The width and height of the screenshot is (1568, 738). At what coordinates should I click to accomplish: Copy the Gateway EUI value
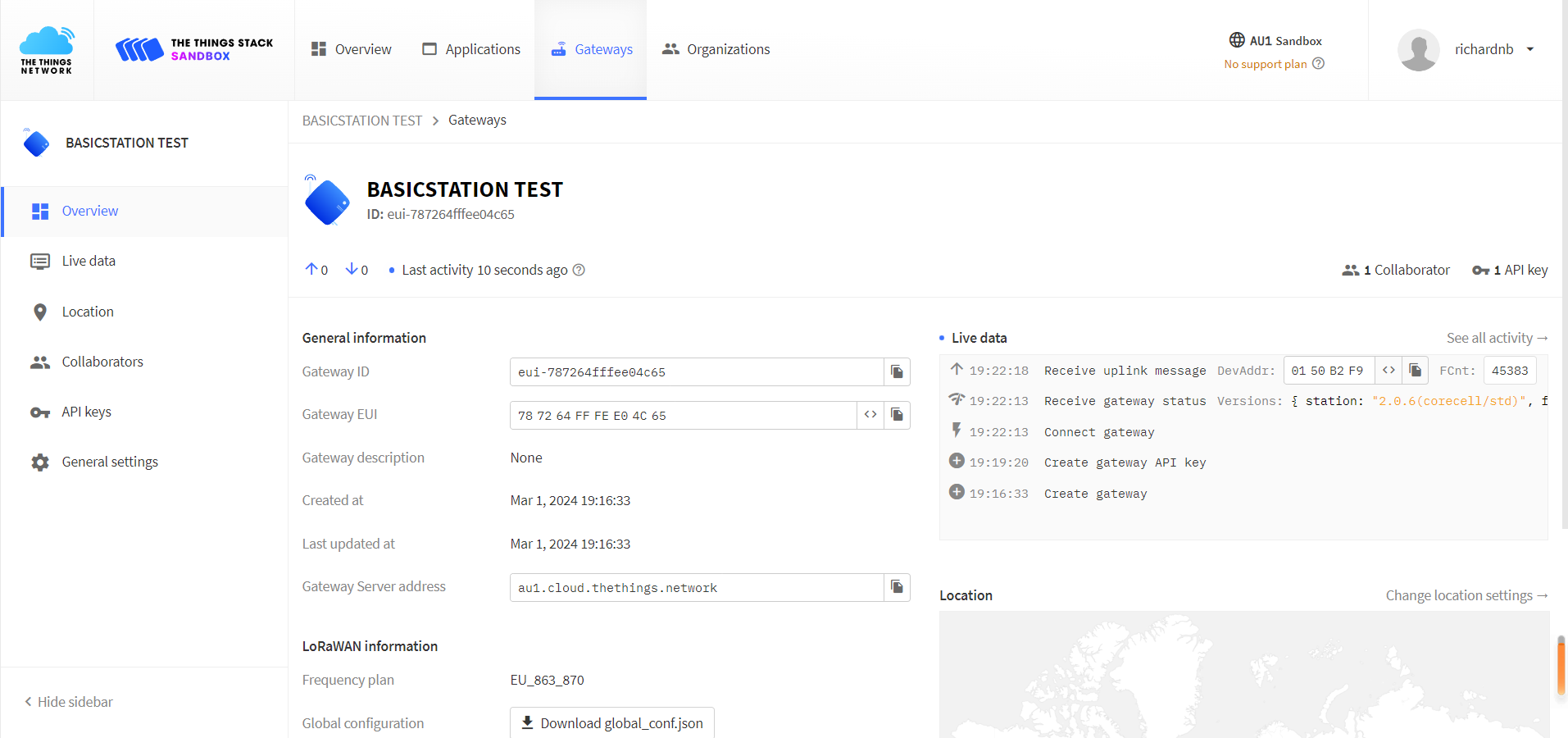point(897,415)
